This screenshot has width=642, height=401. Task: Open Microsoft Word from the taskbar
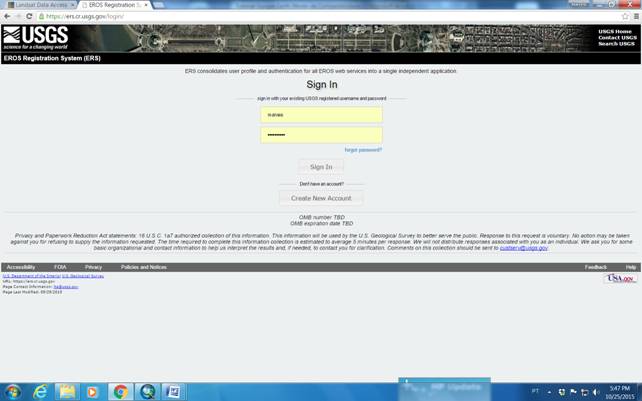point(174,392)
